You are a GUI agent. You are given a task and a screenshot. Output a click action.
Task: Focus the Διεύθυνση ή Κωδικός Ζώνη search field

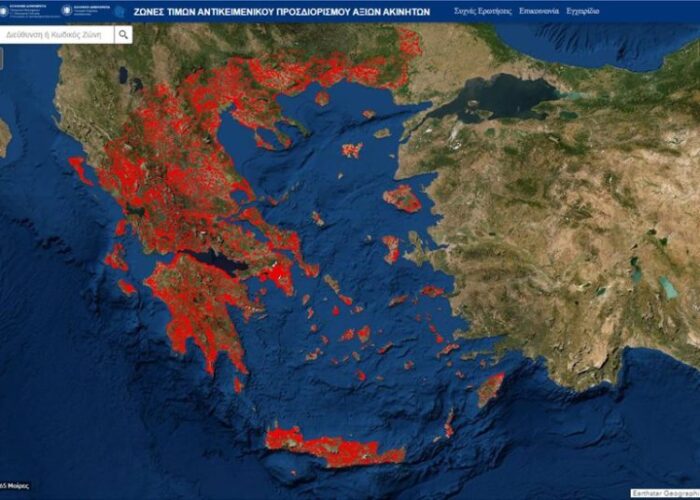pyautogui.click(x=58, y=34)
